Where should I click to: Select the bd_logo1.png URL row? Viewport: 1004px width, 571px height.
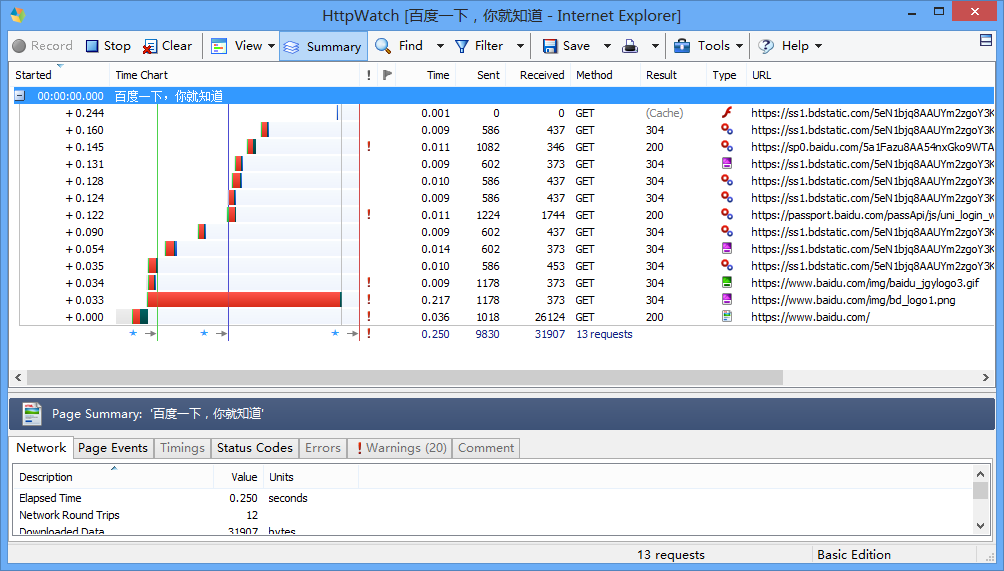853,300
